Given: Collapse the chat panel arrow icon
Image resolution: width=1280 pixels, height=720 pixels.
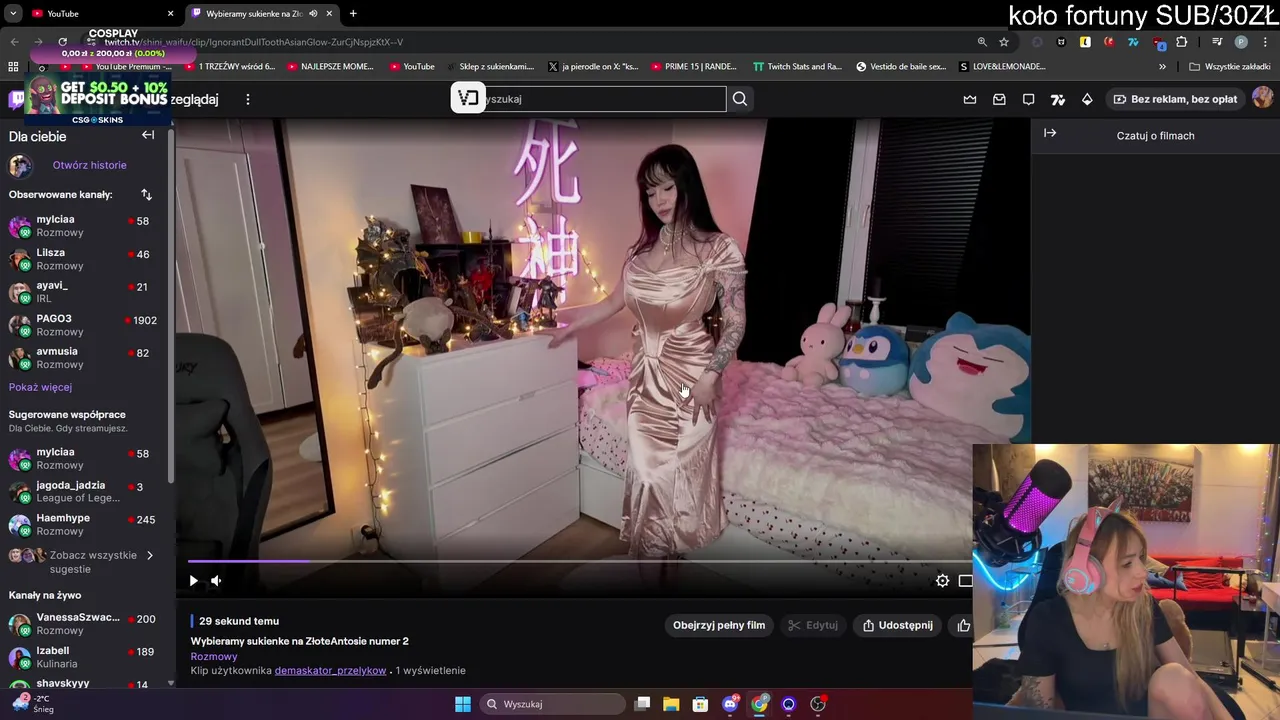Looking at the screenshot, I should point(1050,133).
